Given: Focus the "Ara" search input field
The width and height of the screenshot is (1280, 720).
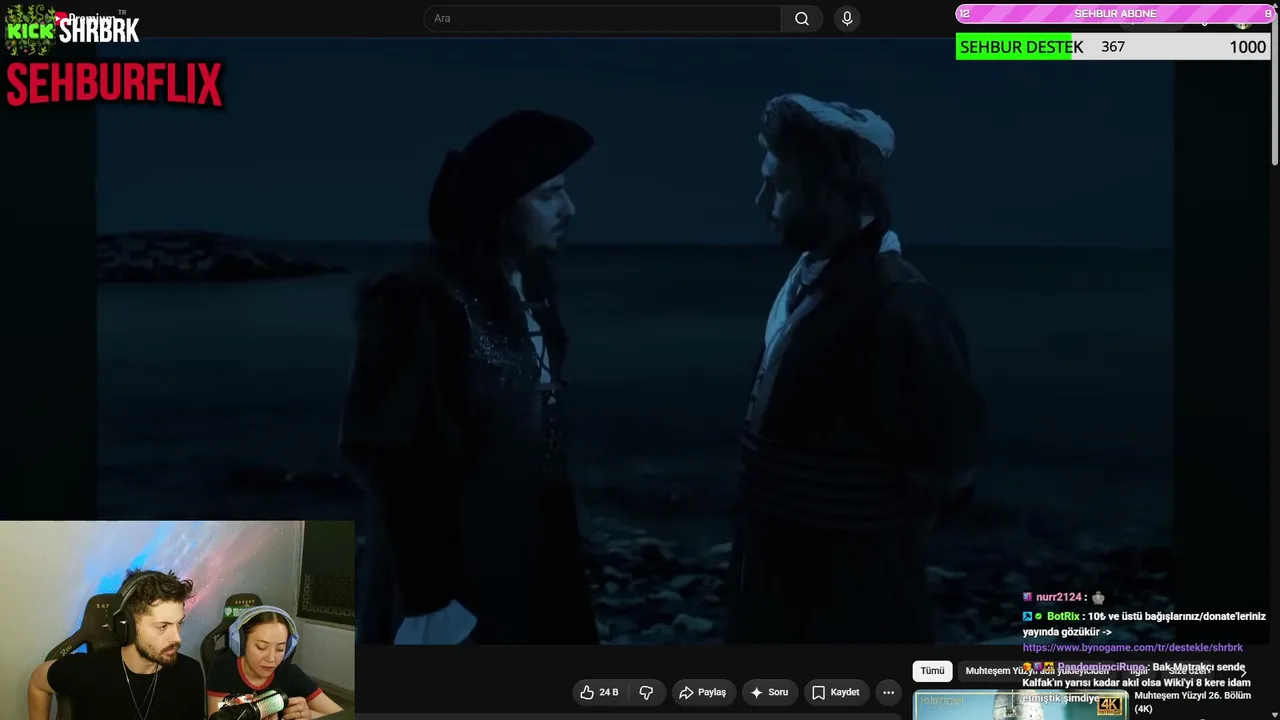Looking at the screenshot, I should [602, 18].
